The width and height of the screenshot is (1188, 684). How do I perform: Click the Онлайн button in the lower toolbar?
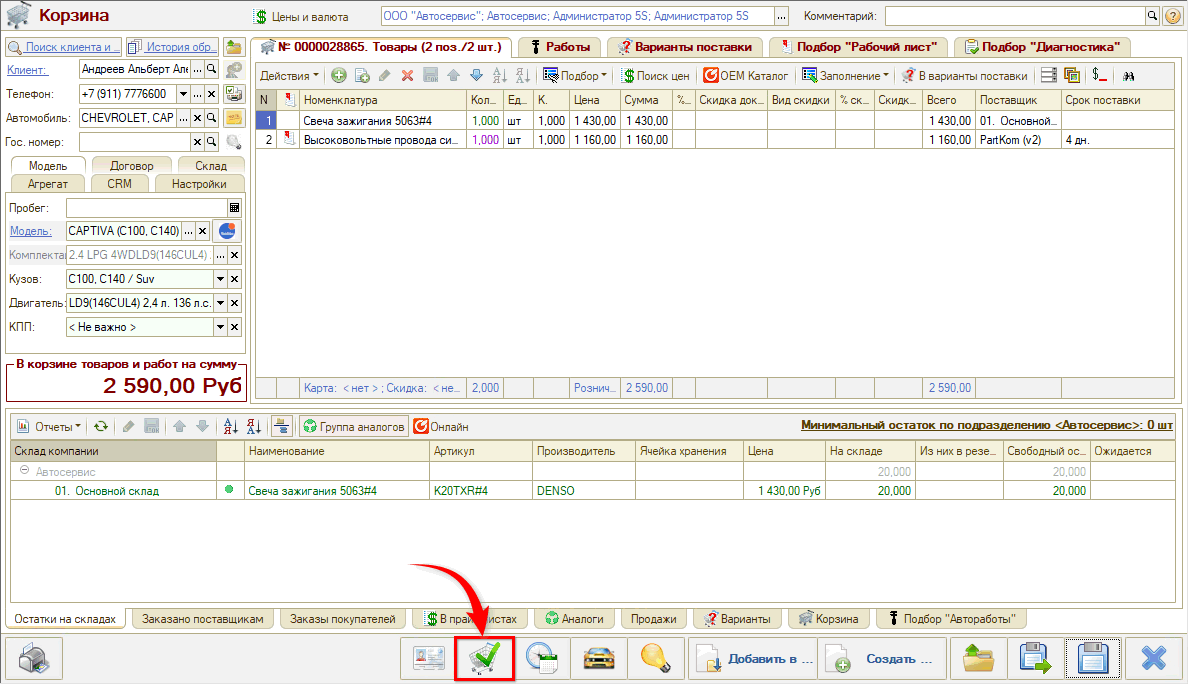pyautogui.click(x=441, y=427)
